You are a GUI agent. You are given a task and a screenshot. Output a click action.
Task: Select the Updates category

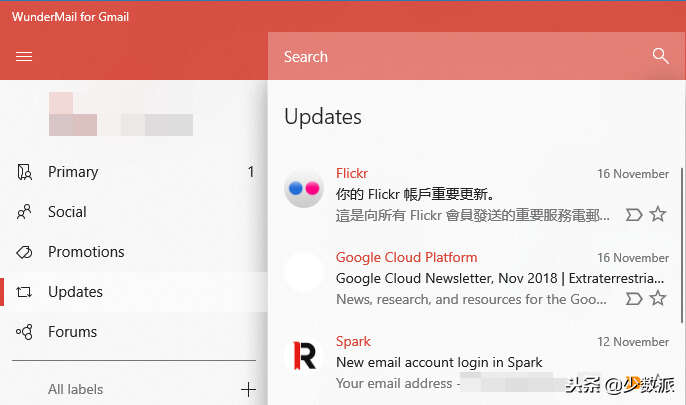(x=133, y=292)
